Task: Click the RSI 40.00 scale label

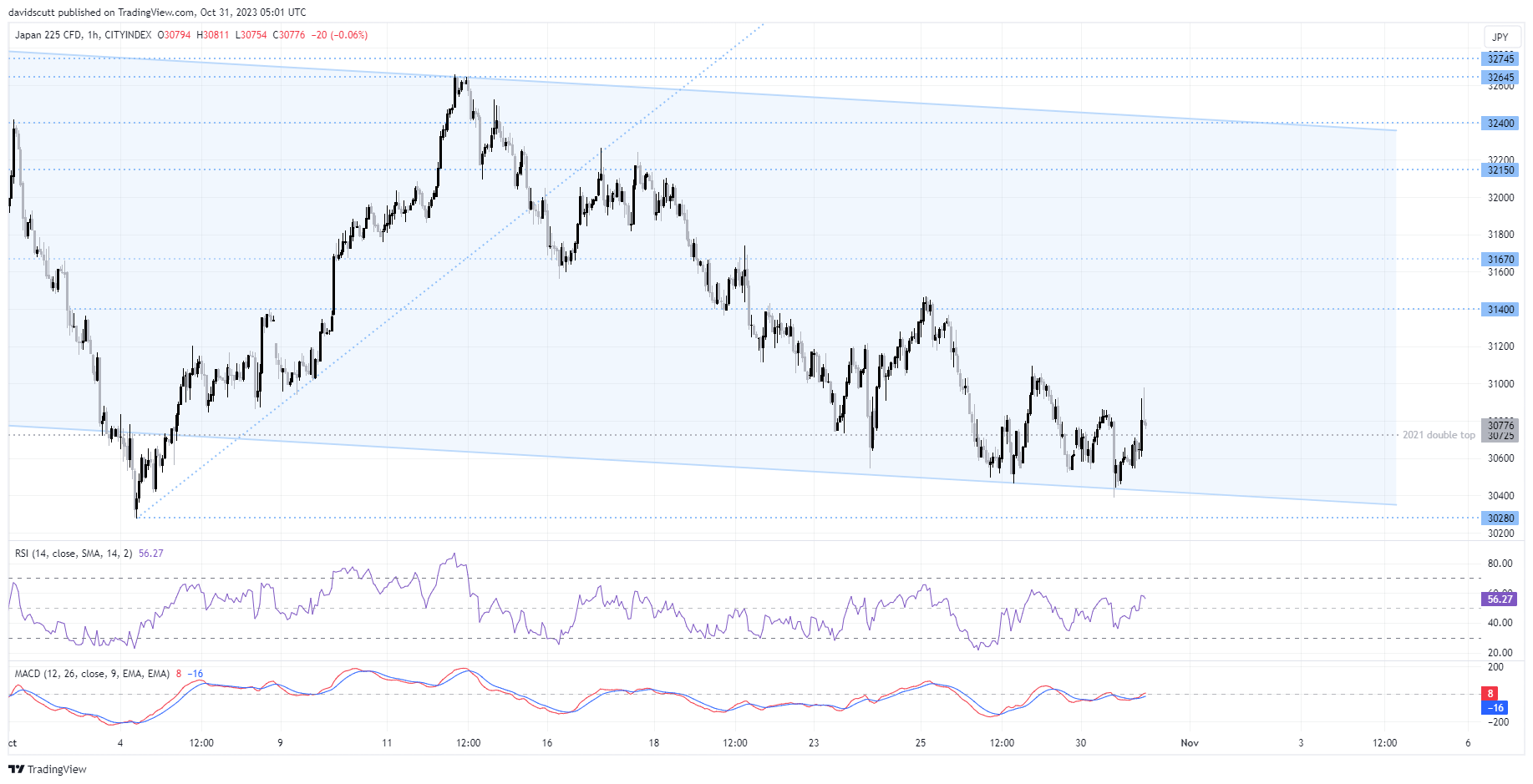Action: tap(1500, 623)
